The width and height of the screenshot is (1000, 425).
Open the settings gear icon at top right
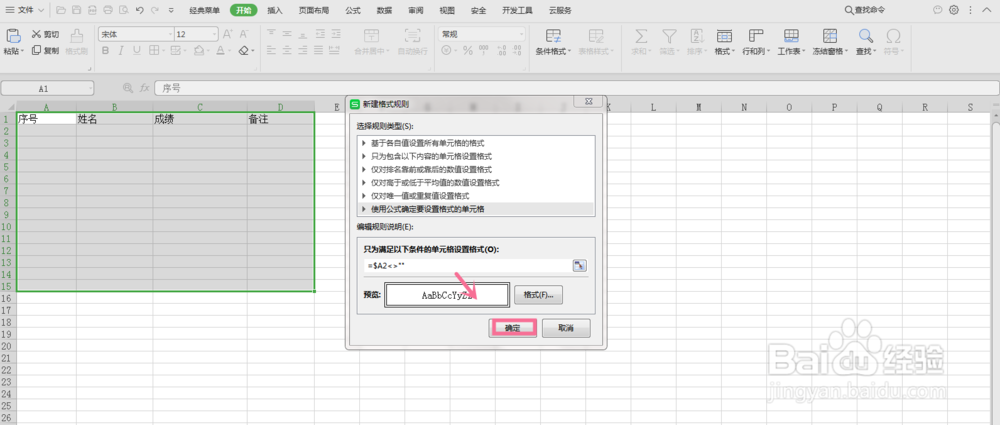pos(953,10)
